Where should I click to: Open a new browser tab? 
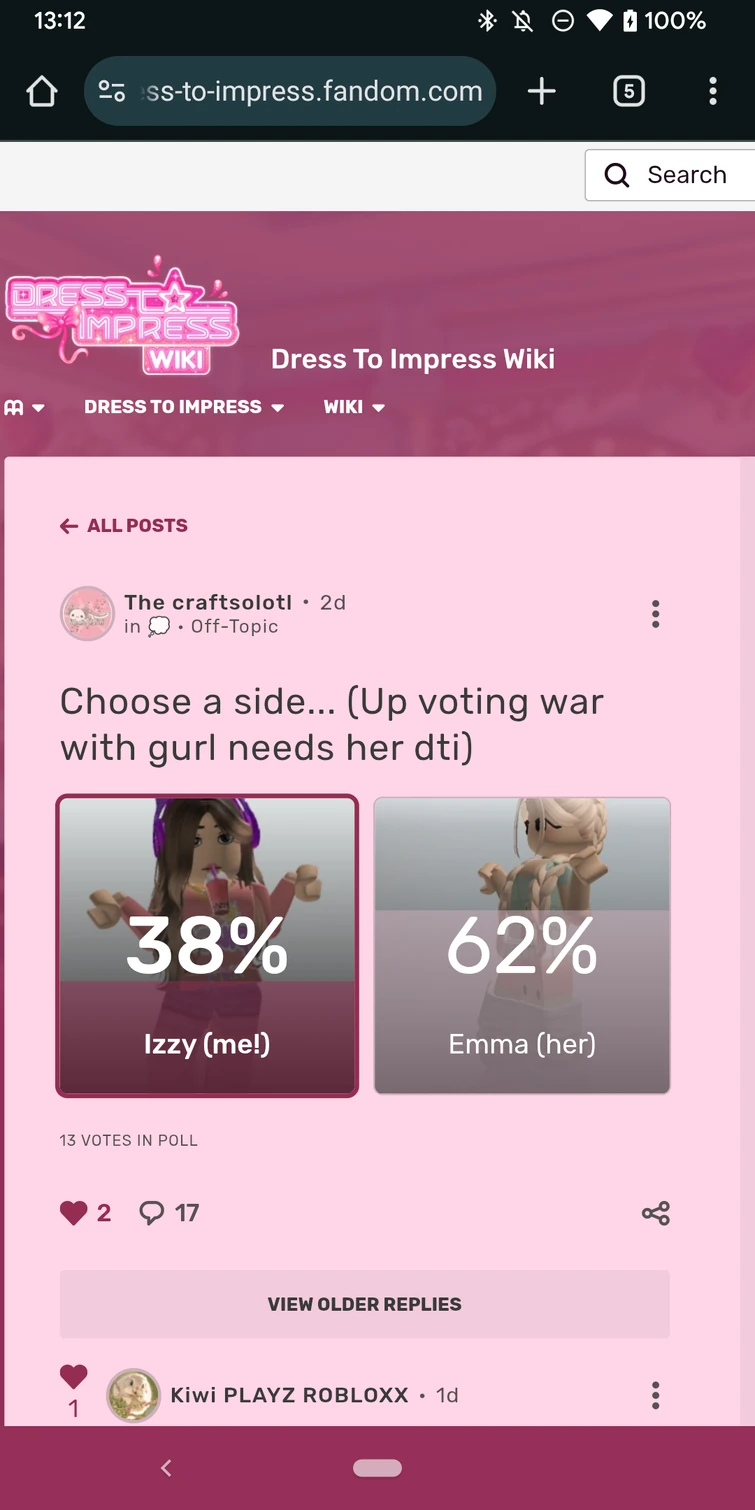[x=541, y=90]
